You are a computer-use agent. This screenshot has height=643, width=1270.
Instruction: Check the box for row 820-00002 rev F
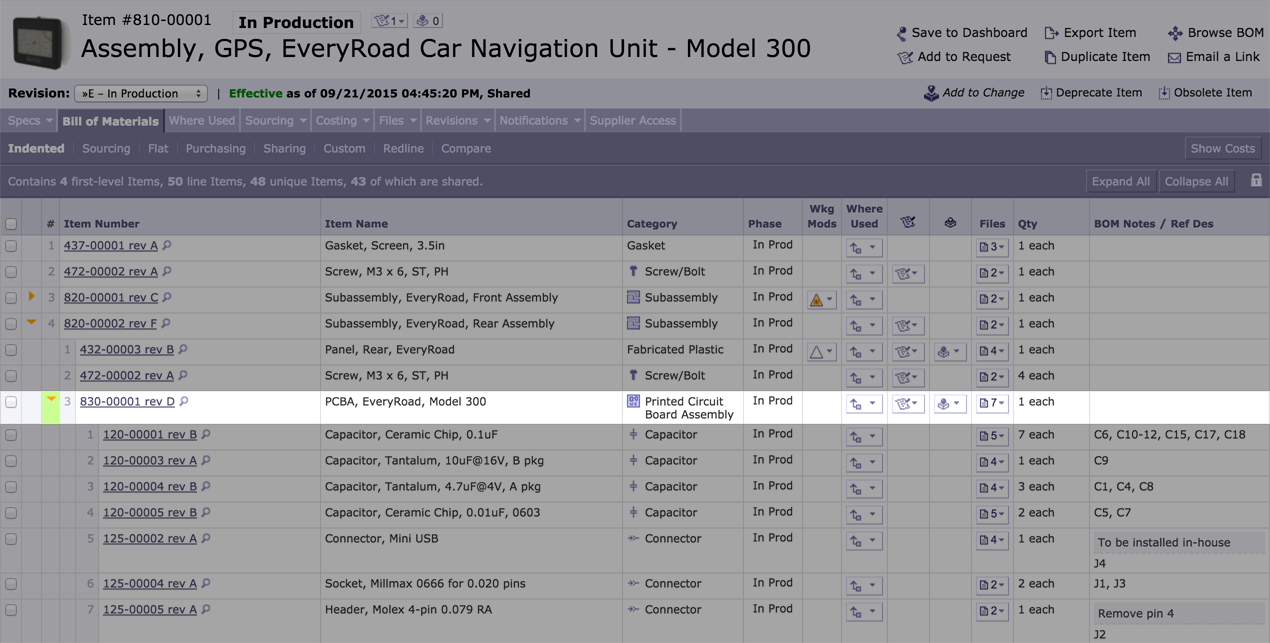(11, 324)
